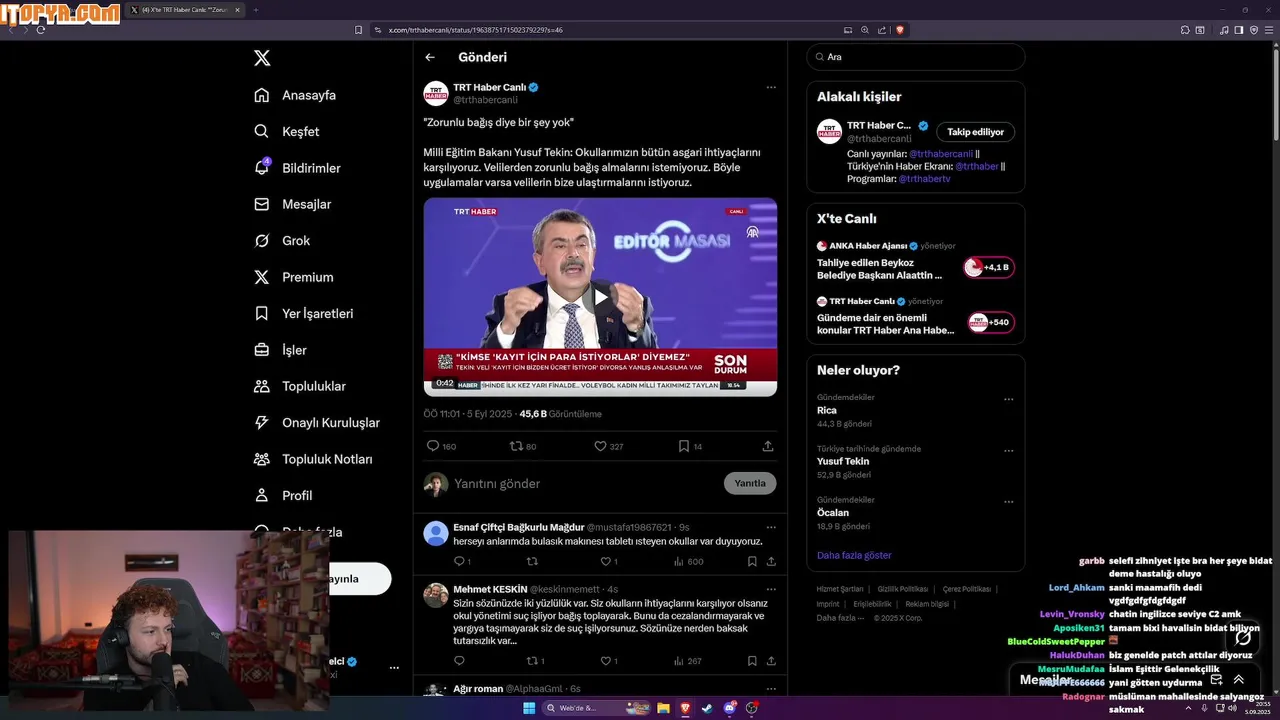Open Mehmet KESKİN's profile name
The height and width of the screenshot is (720, 1280).
[x=490, y=589]
